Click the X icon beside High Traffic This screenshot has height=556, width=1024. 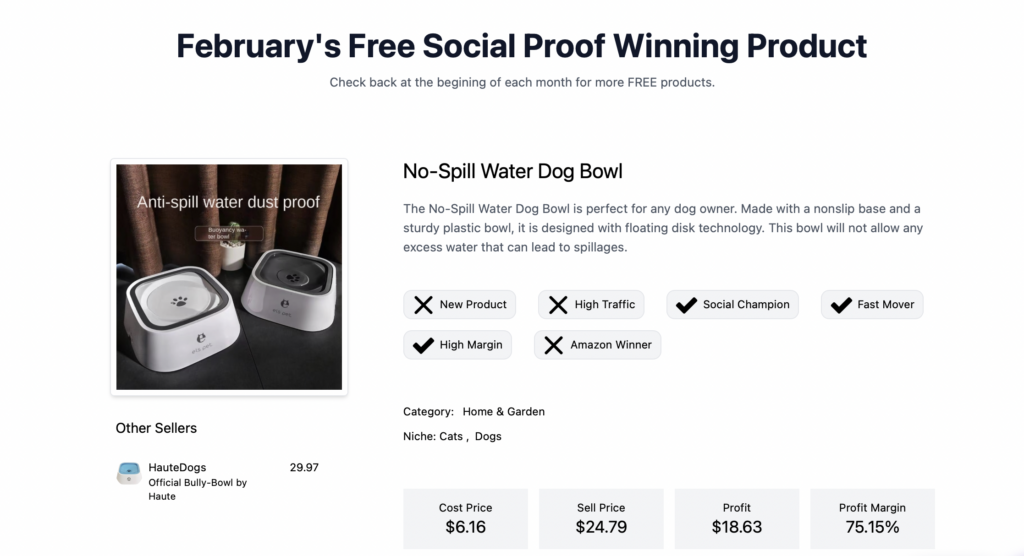click(x=558, y=304)
